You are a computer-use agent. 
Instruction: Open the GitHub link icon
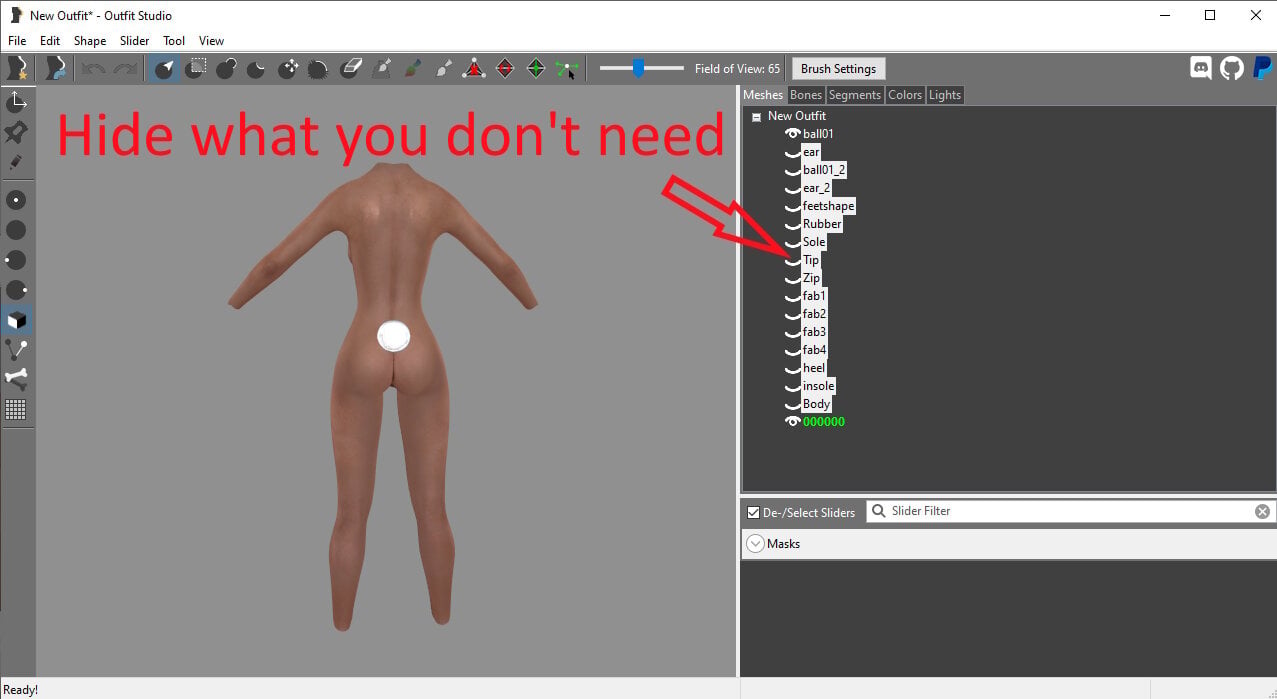tap(1232, 68)
